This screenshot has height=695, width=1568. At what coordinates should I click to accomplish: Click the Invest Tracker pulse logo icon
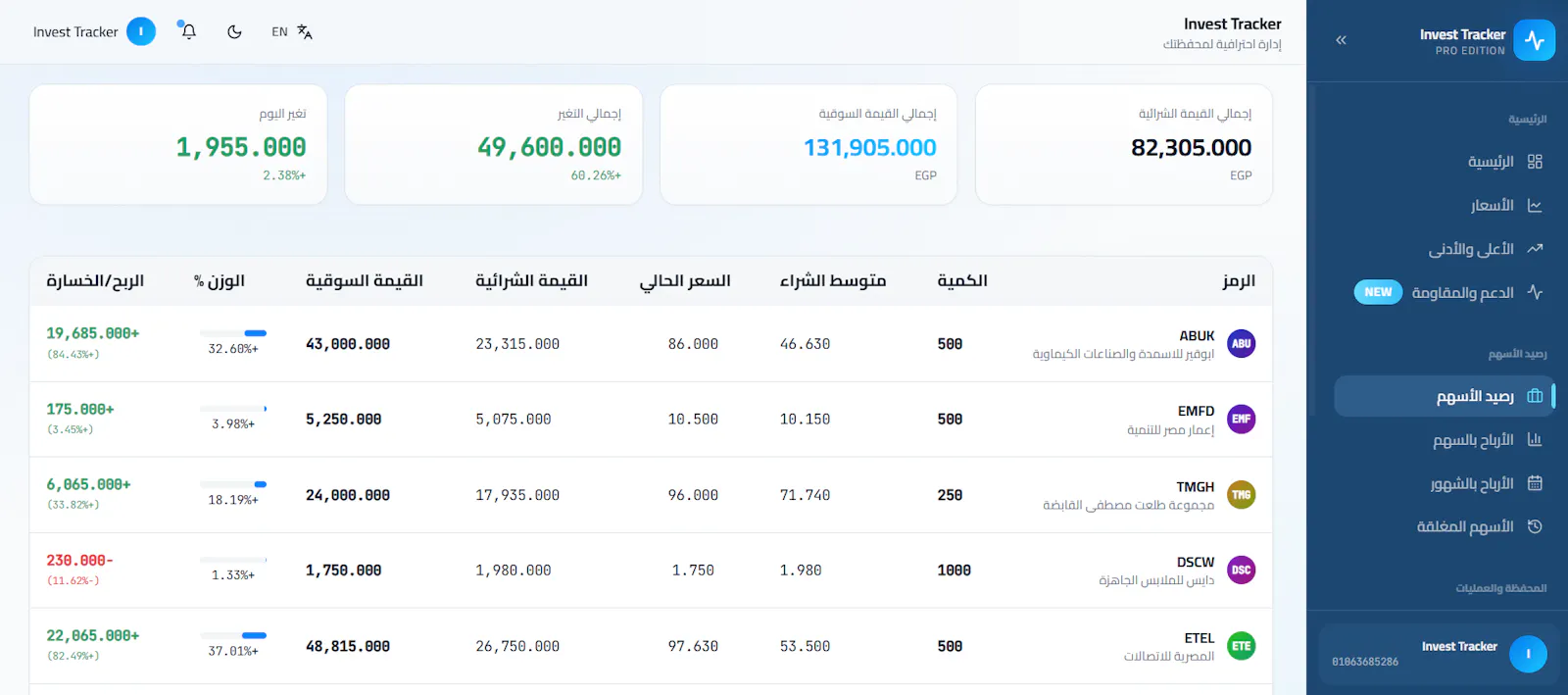pos(1534,40)
